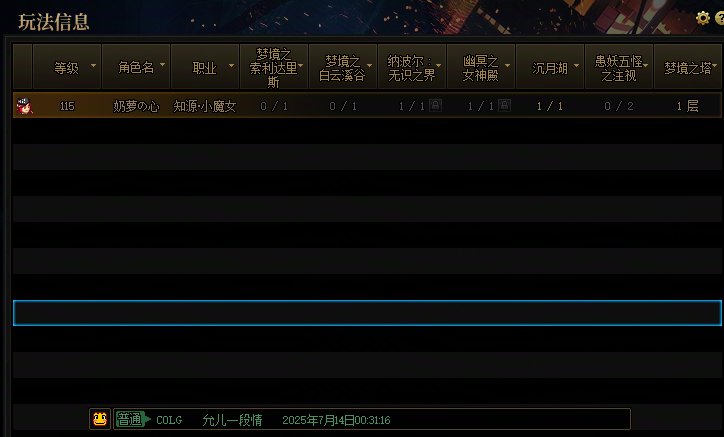Viewport: 724px width, 437px height.
Task: Open the 患妖五怪之注视 column dropdown arrow
Action: (646, 65)
